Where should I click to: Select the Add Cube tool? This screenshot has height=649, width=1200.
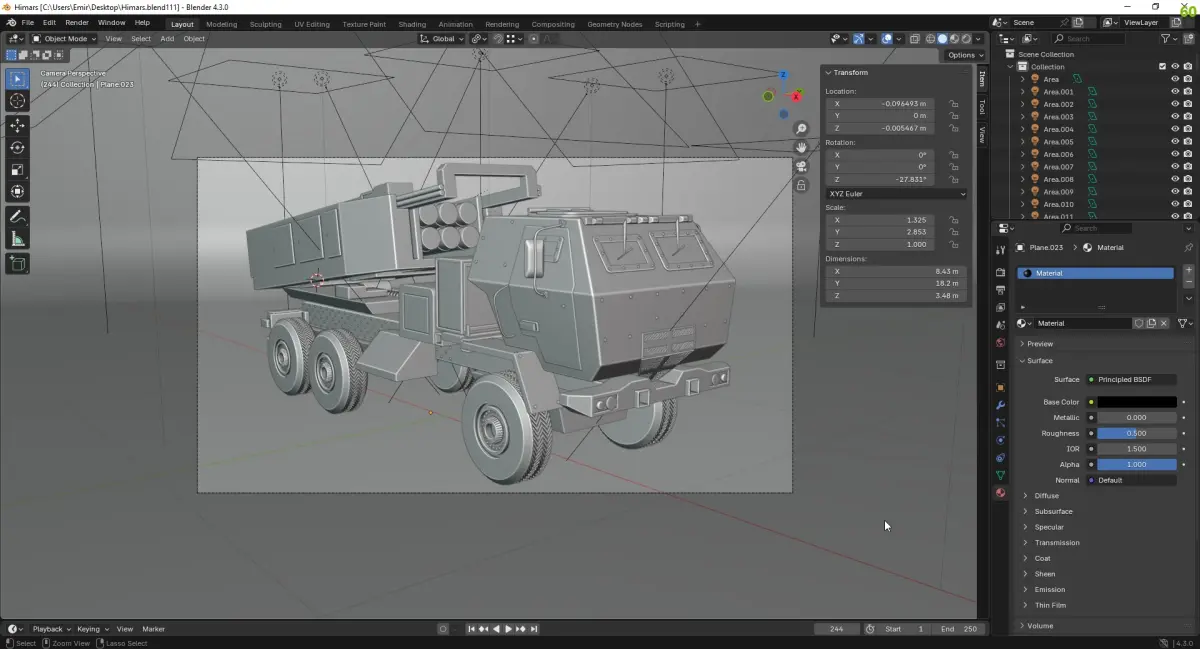tap(18, 263)
